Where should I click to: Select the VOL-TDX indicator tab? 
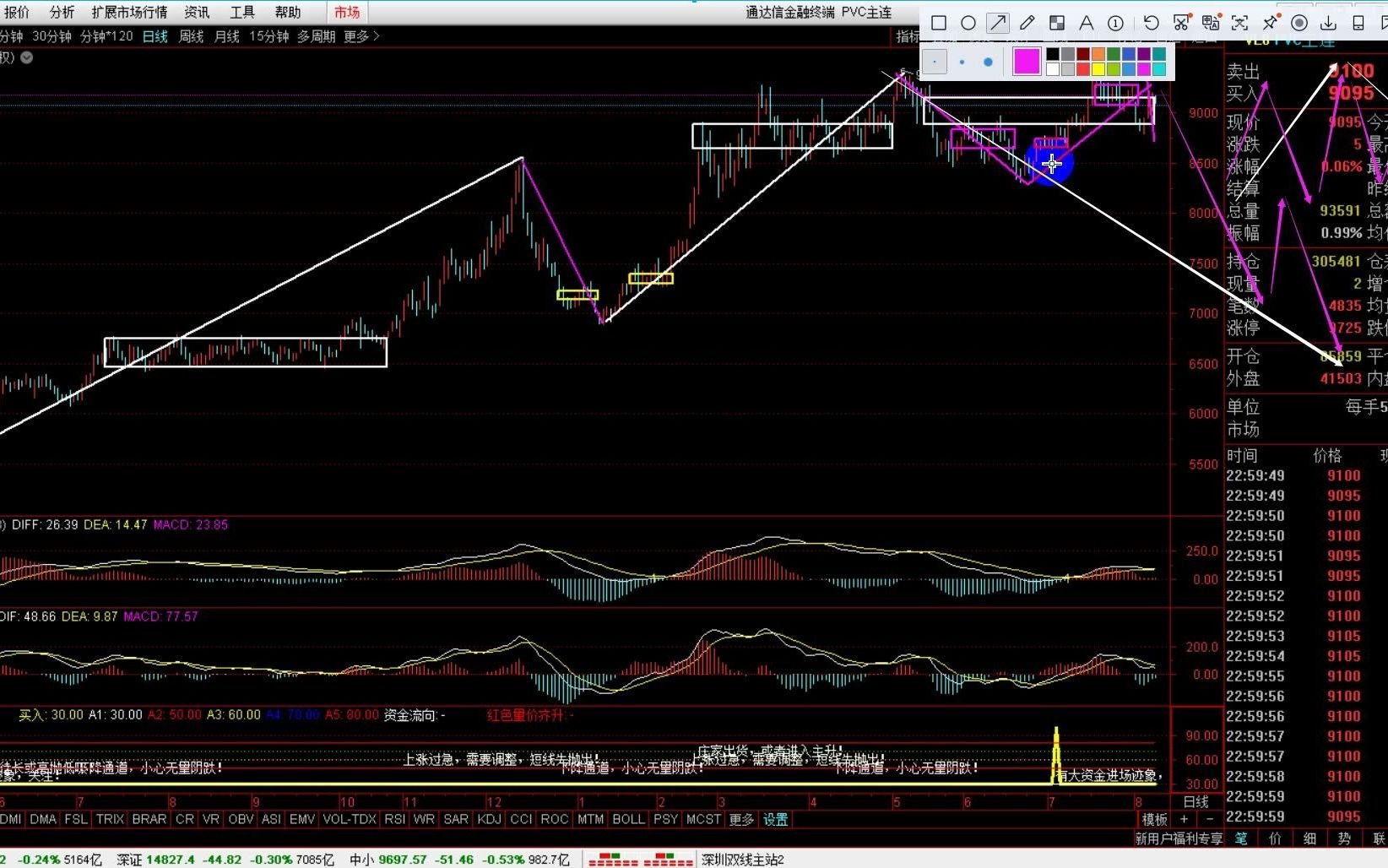(x=350, y=819)
